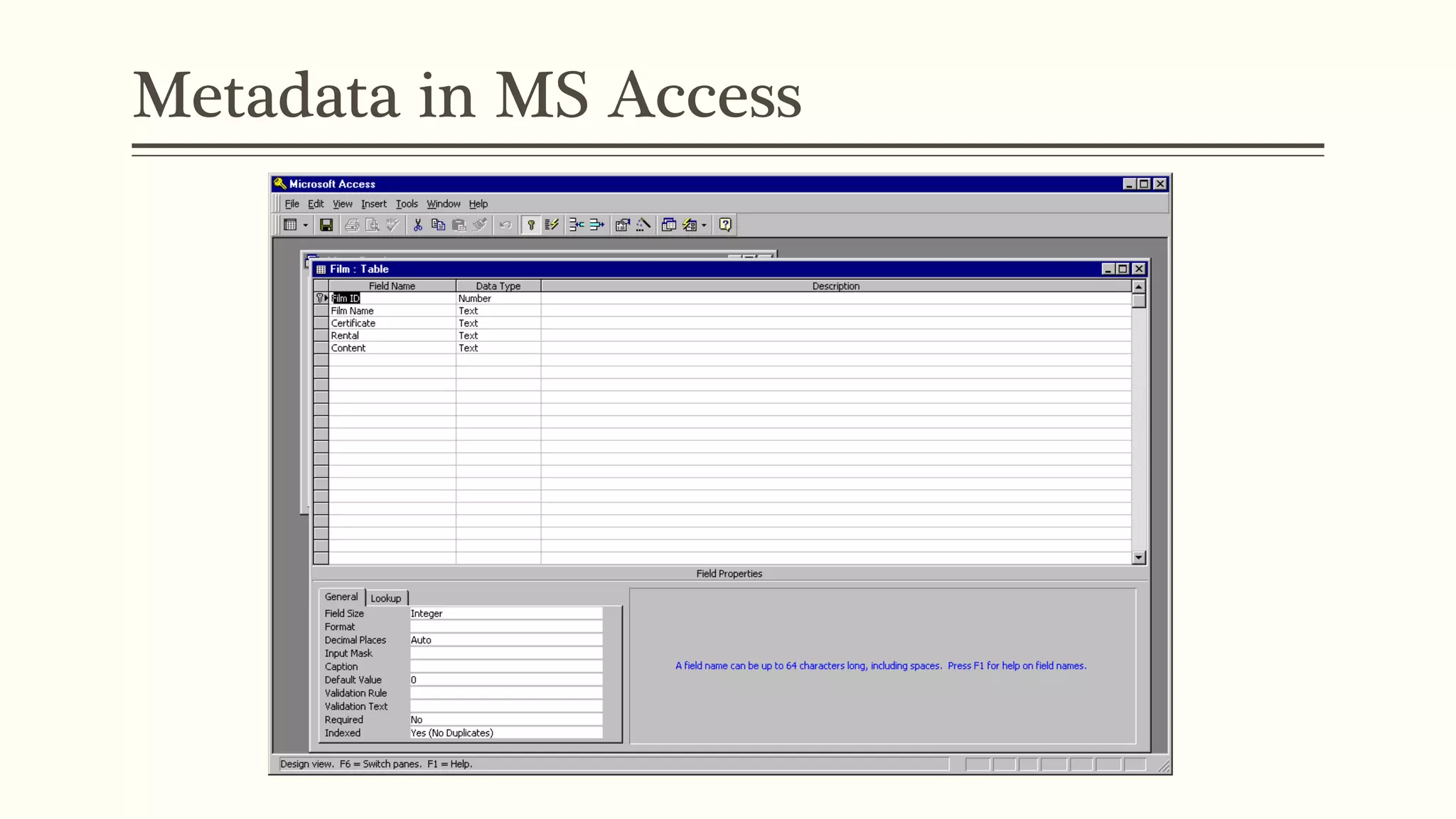
Task: Minimize the Film : Table window
Action: point(1108,269)
